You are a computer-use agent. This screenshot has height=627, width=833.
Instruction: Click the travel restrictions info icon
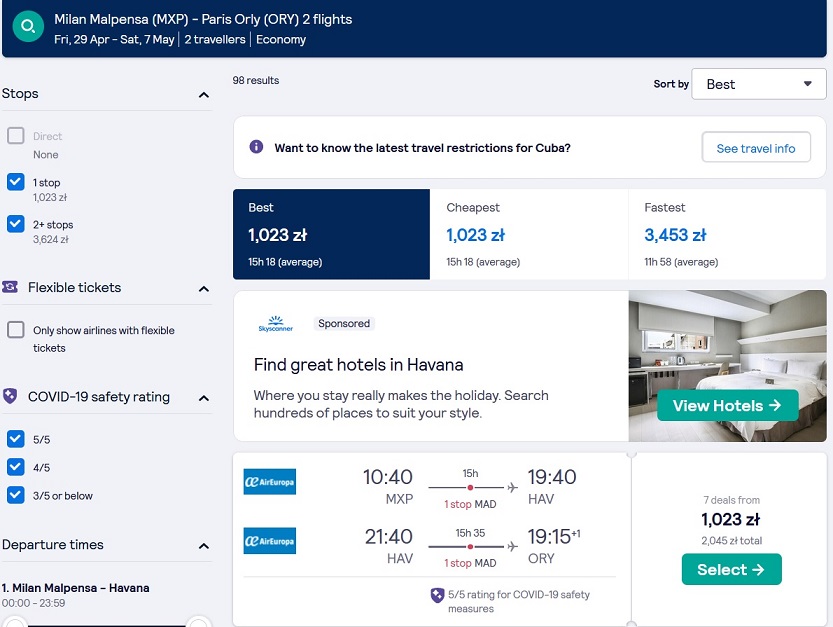click(256, 147)
